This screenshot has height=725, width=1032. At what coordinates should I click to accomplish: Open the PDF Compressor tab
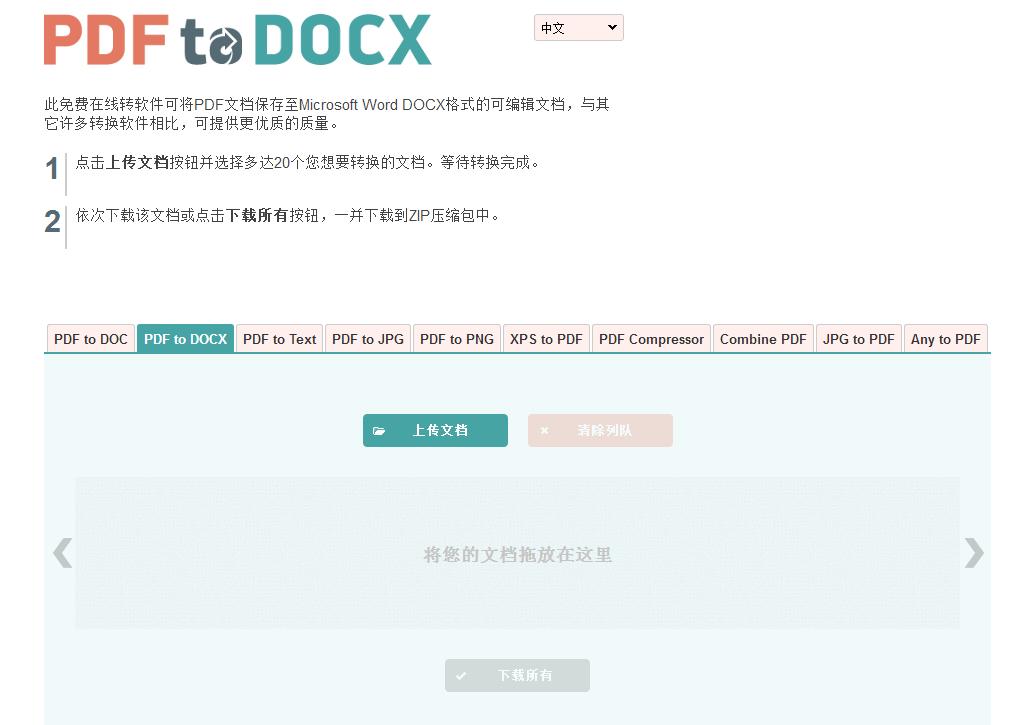[650, 339]
